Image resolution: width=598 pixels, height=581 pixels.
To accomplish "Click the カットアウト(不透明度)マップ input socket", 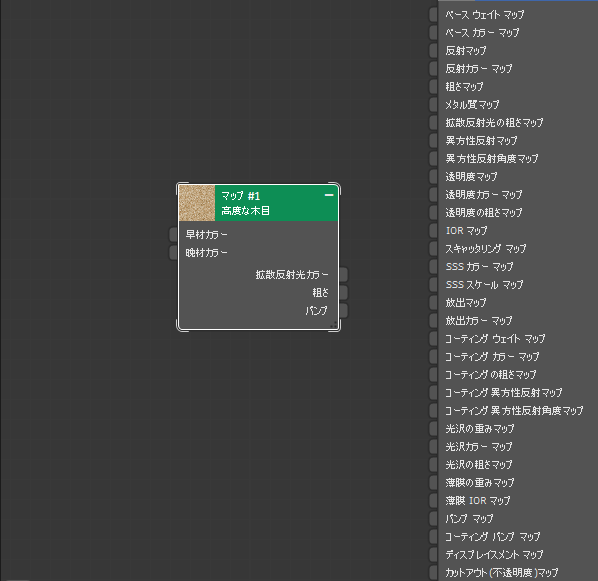I will [x=434, y=573].
